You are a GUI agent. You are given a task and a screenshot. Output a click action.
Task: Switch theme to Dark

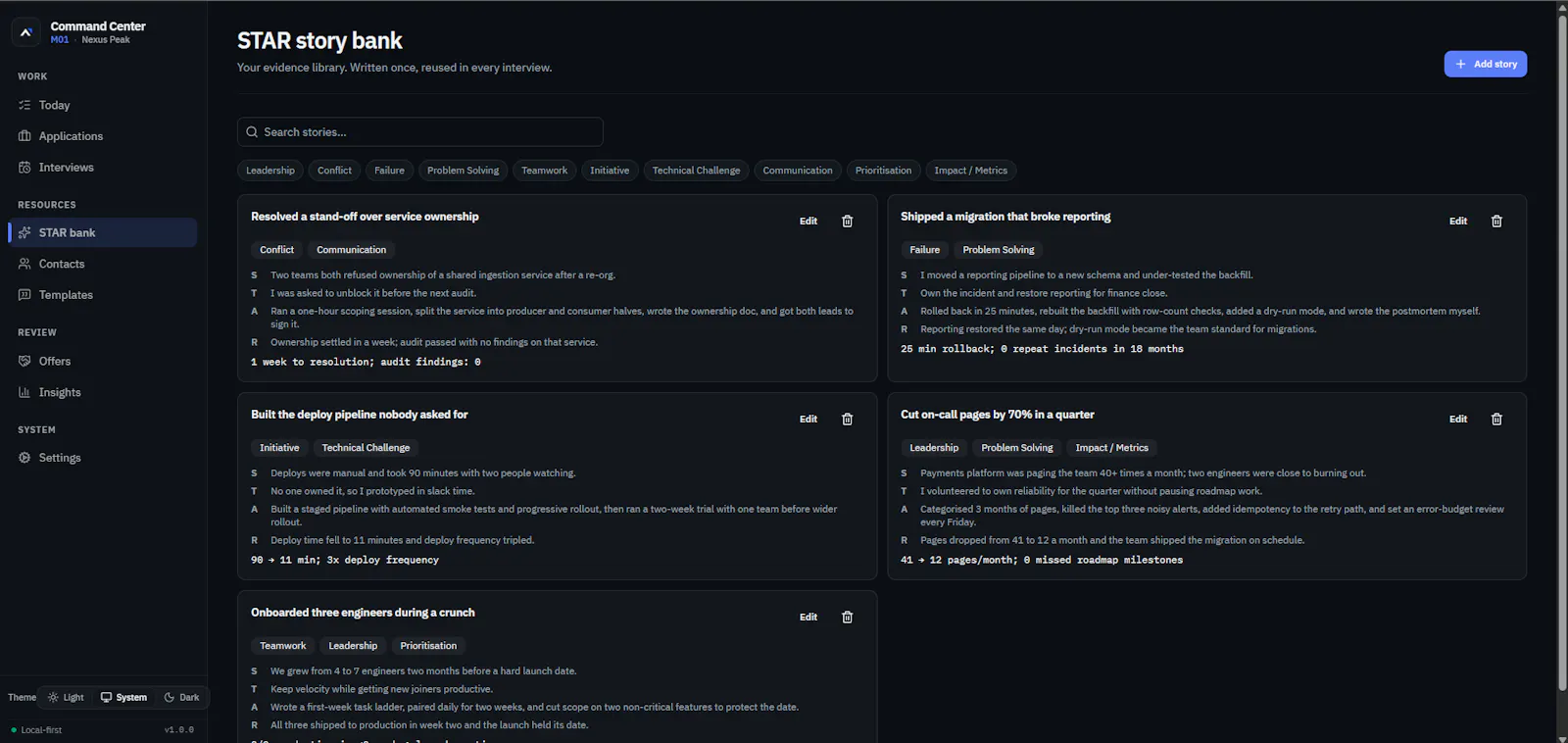tap(181, 698)
